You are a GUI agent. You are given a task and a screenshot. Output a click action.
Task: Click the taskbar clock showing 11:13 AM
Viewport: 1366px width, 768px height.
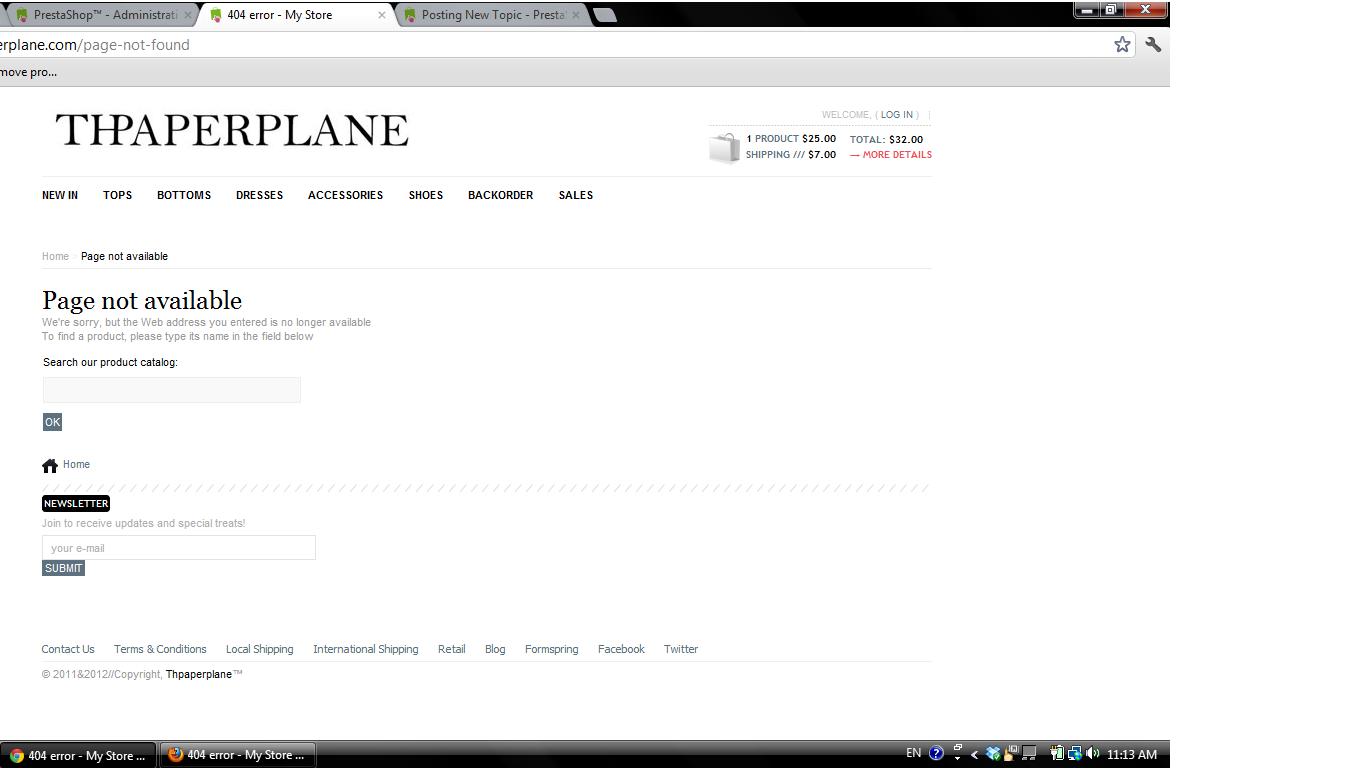(1132, 754)
